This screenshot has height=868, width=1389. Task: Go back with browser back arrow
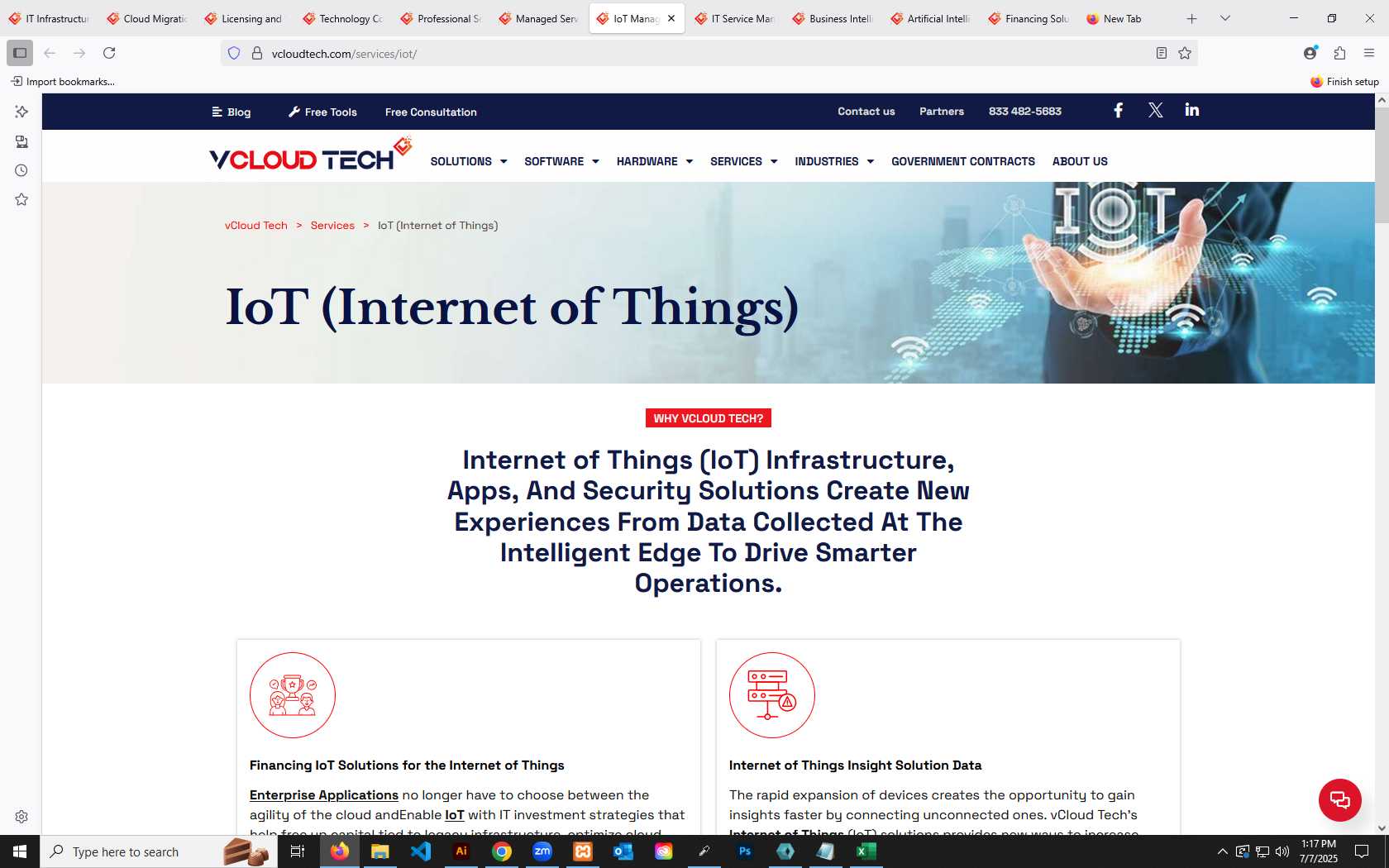coord(50,53)
